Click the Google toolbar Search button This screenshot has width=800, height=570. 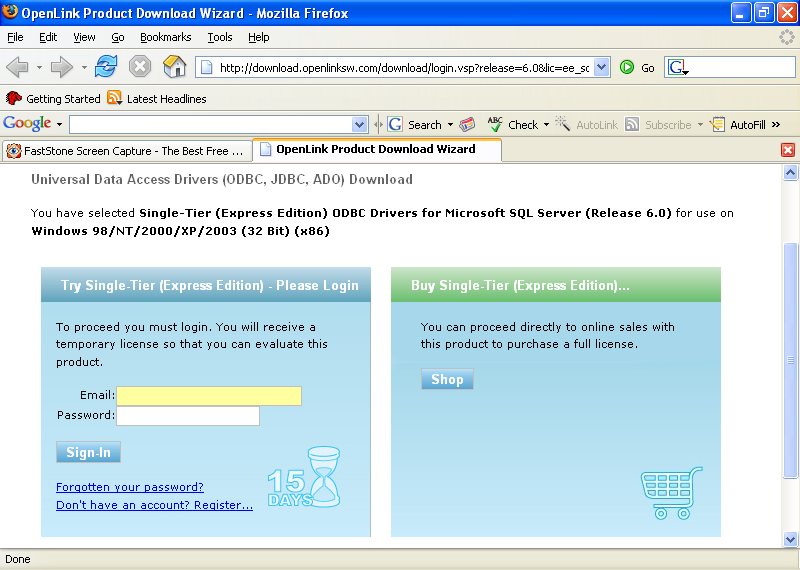point(414,125)
